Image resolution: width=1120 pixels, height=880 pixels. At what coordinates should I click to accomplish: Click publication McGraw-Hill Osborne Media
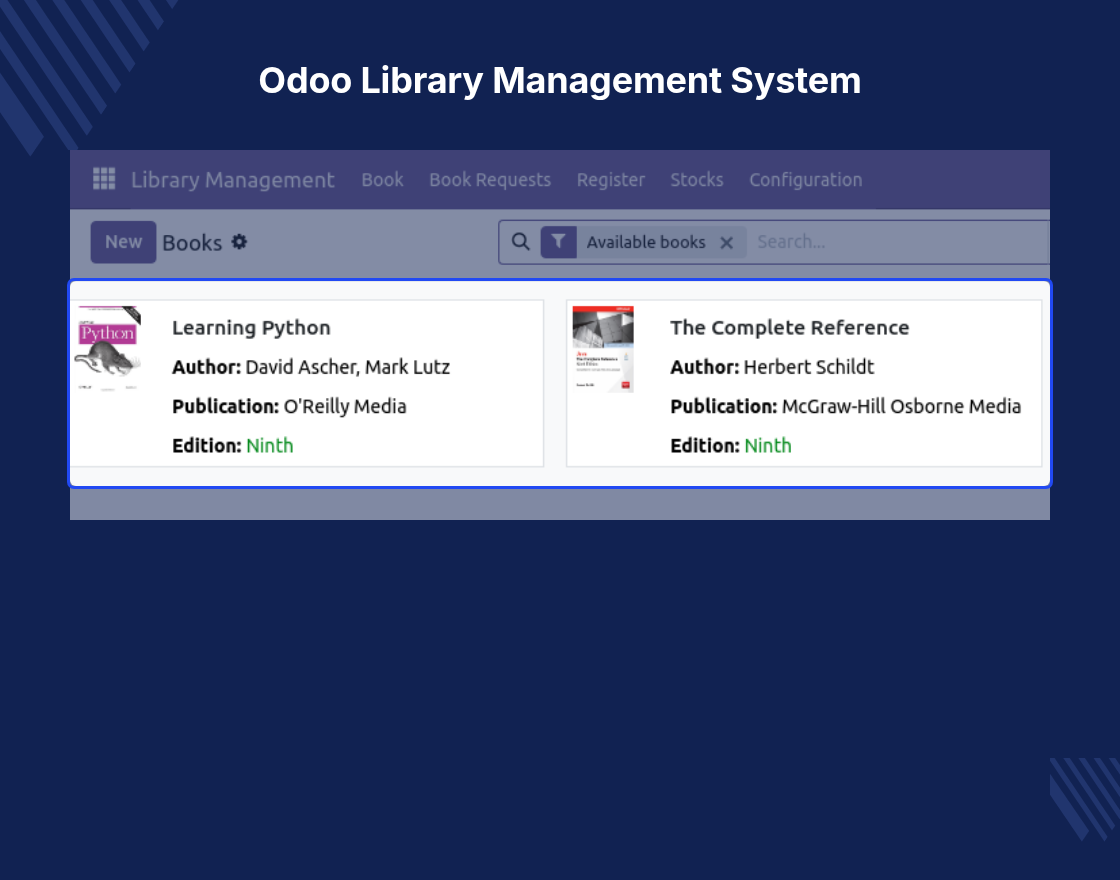pos(901,406)
